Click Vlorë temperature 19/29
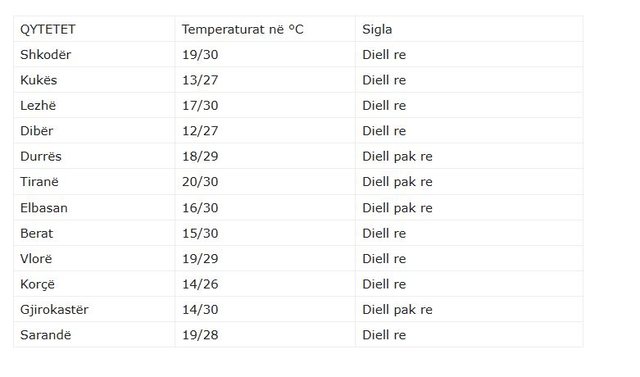The image size is (640, 377). pyautogui.click(x=200, y=259)
